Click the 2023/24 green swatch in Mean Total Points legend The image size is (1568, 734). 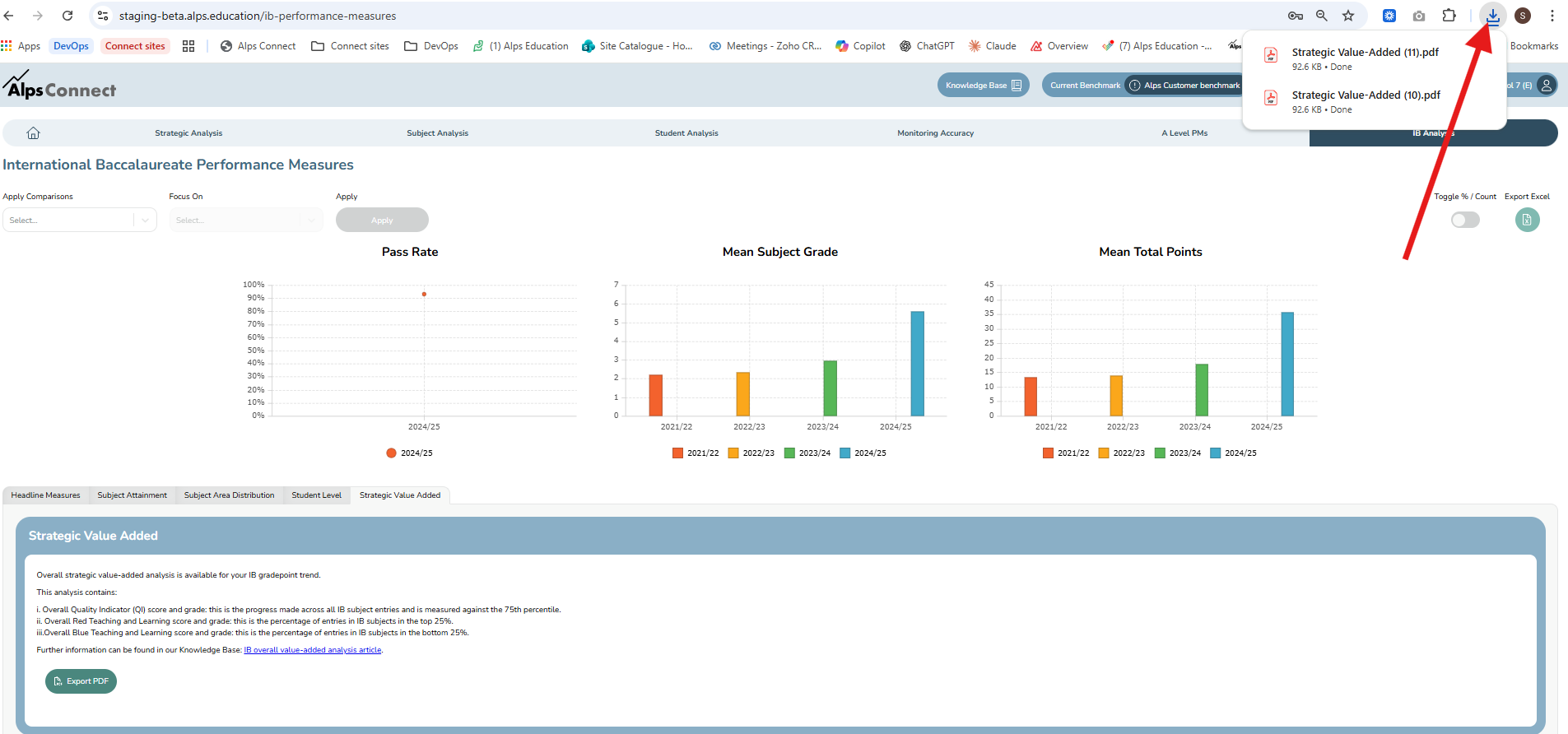1160,453
